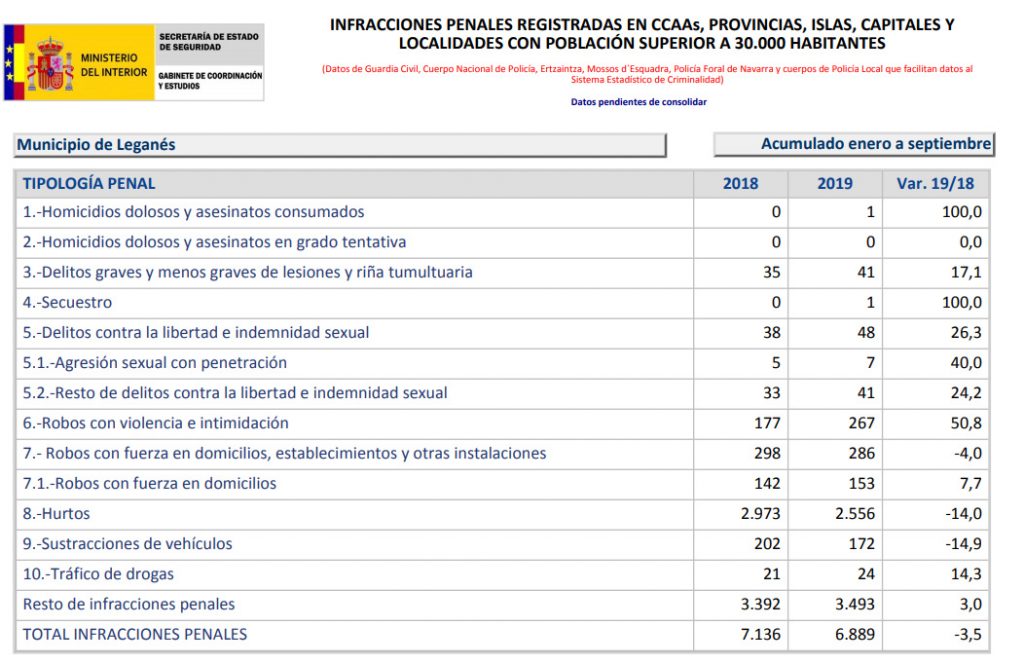Click Secretaría de Estado de Seguridad label
This screenshot has width=1024, height=663.
(208, 41)
